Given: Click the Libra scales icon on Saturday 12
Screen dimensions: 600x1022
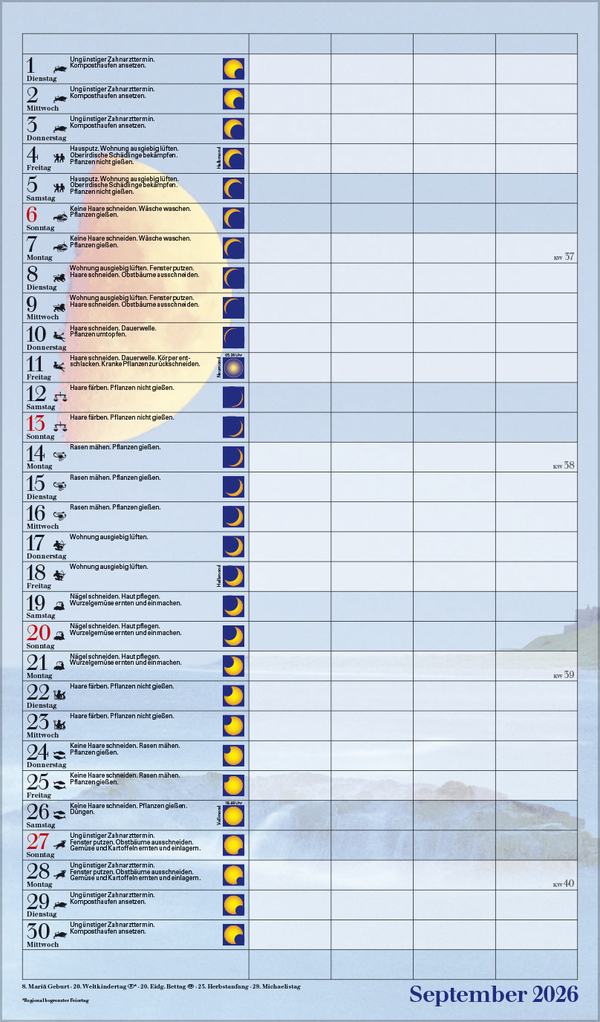Looking at the screenshot, I should tap(61, 397).
